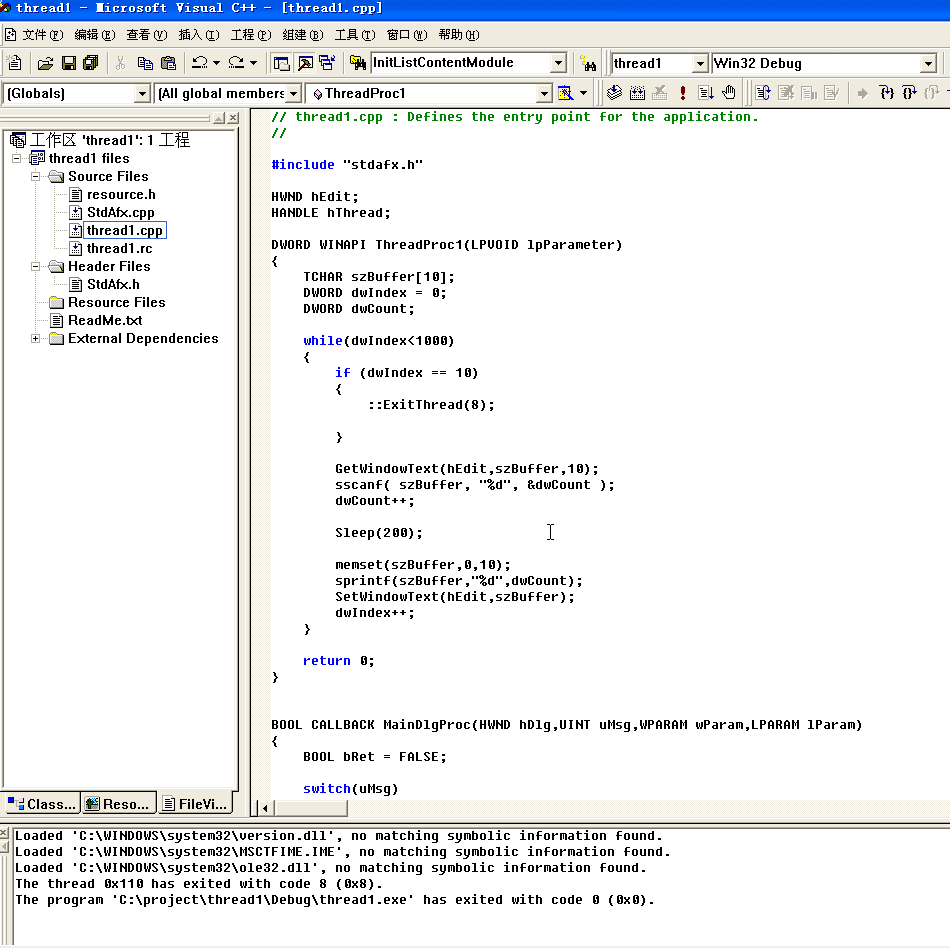Screen dimensions: 950x948
Task: Click the Save file toolbar icon
Action: [69, 63]
